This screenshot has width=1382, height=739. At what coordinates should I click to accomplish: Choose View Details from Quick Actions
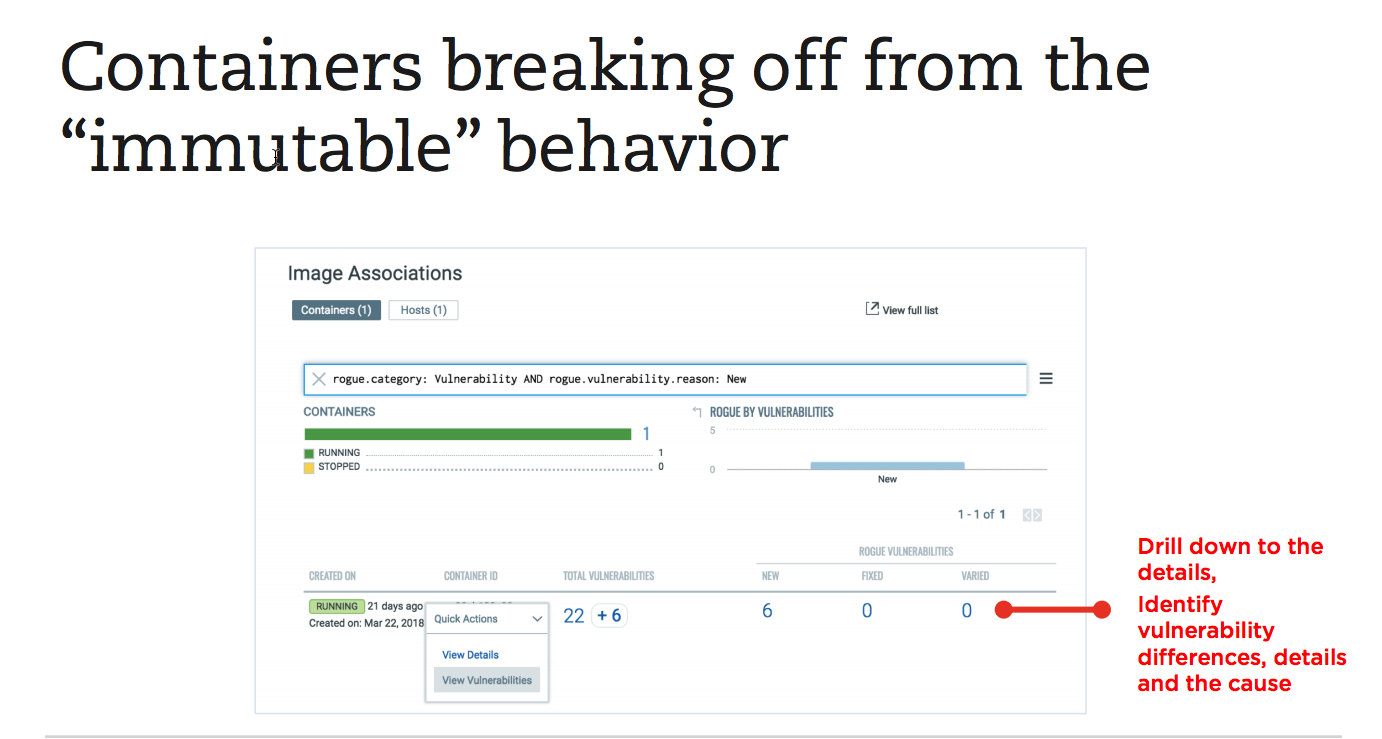click(470, 654)
